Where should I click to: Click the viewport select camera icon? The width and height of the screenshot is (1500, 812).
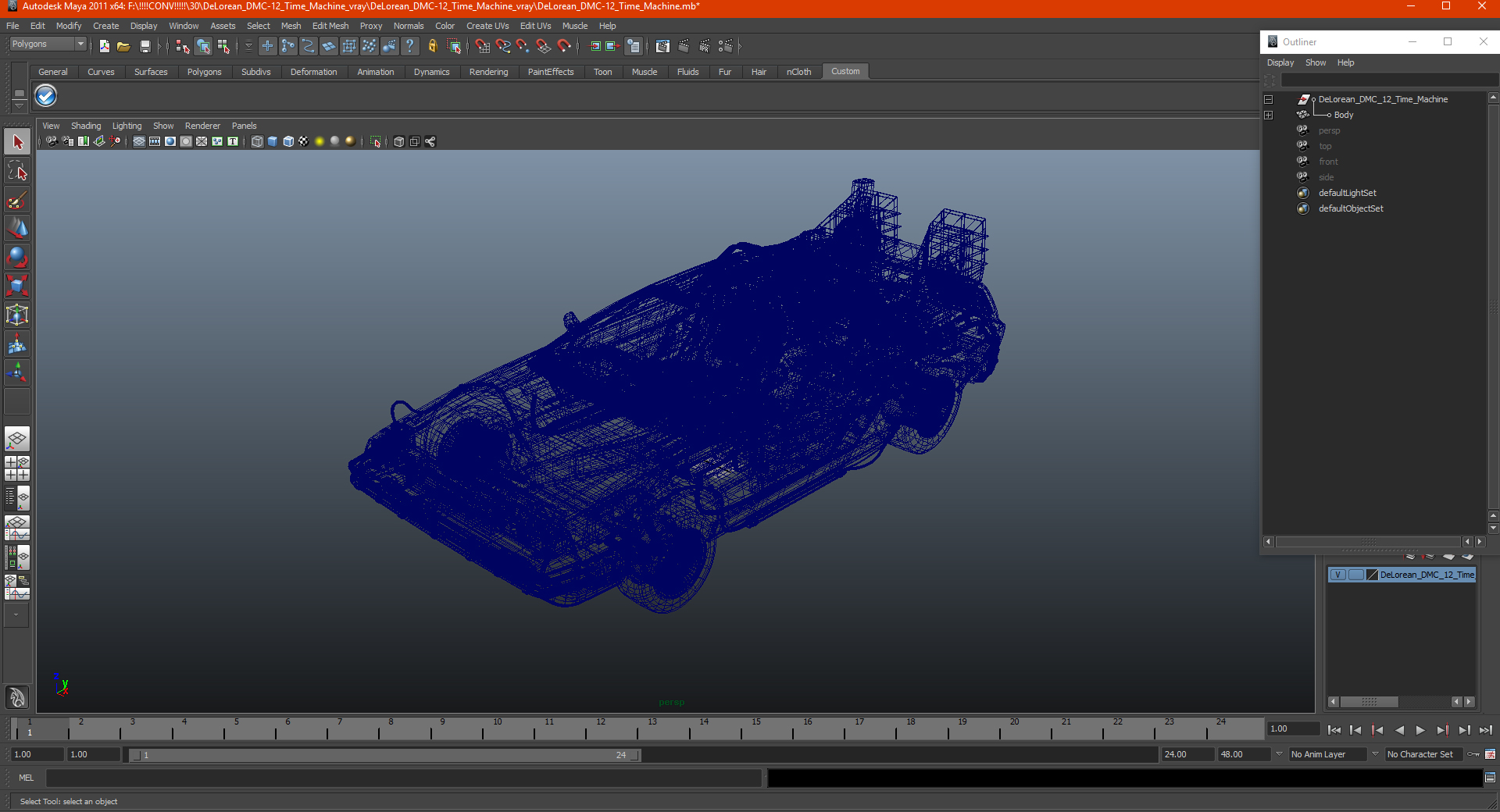coord(52,141)
